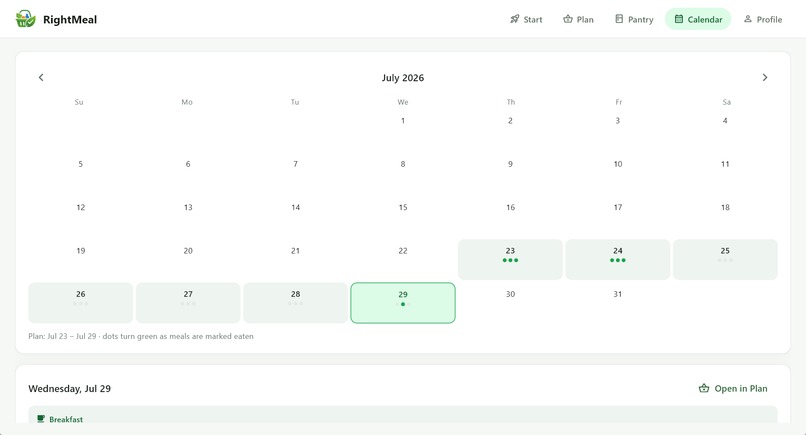
Task: Choose July 28 plan day
Action: click(296, 303)
